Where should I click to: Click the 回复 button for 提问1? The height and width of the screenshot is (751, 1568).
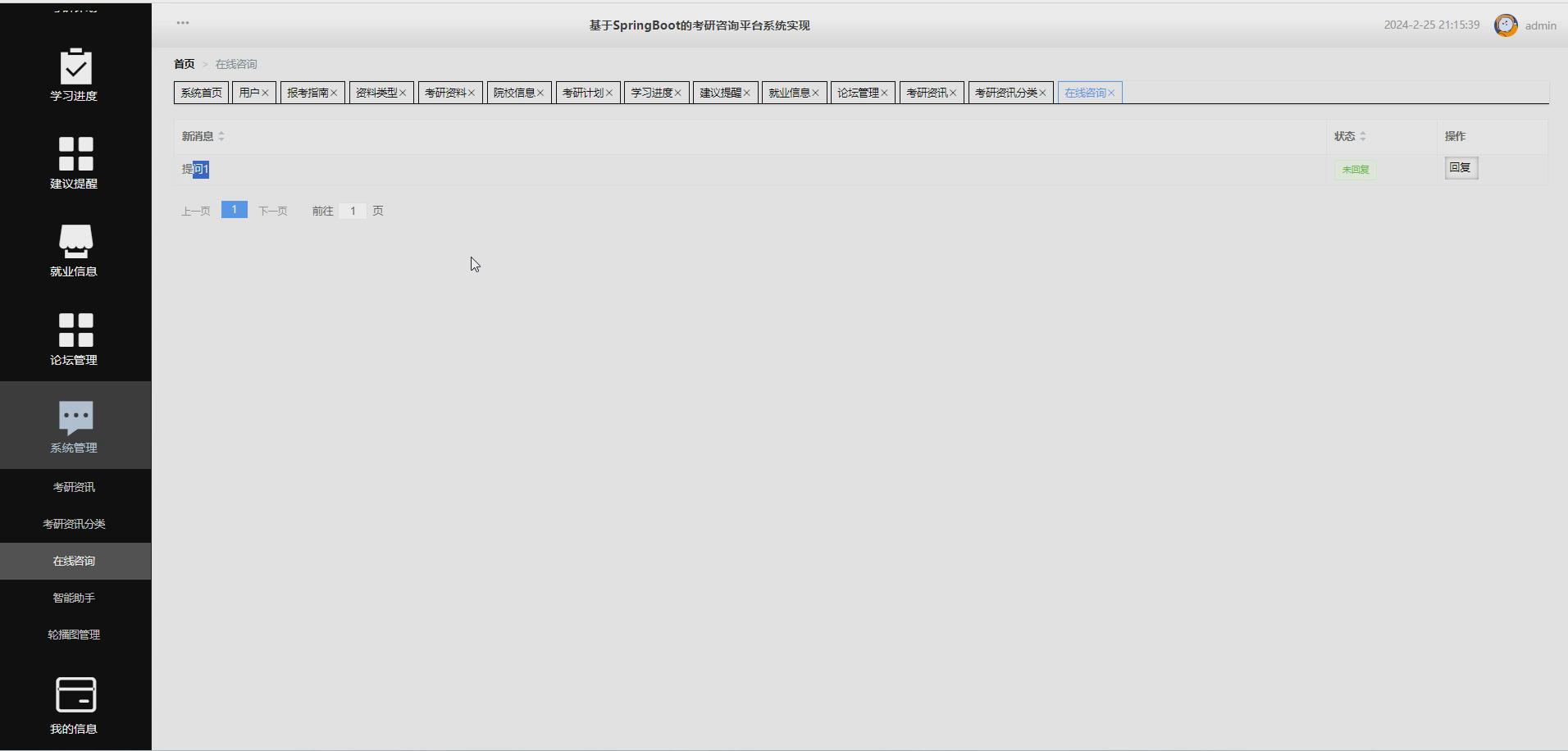1461,168
